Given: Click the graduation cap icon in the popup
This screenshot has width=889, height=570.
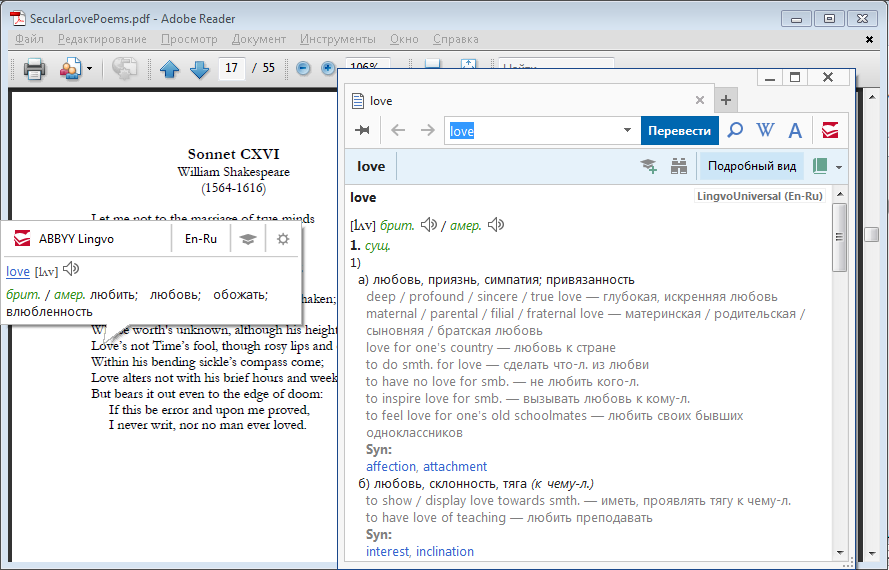Looking at the screenshot, I should click(x=247, y=239).
